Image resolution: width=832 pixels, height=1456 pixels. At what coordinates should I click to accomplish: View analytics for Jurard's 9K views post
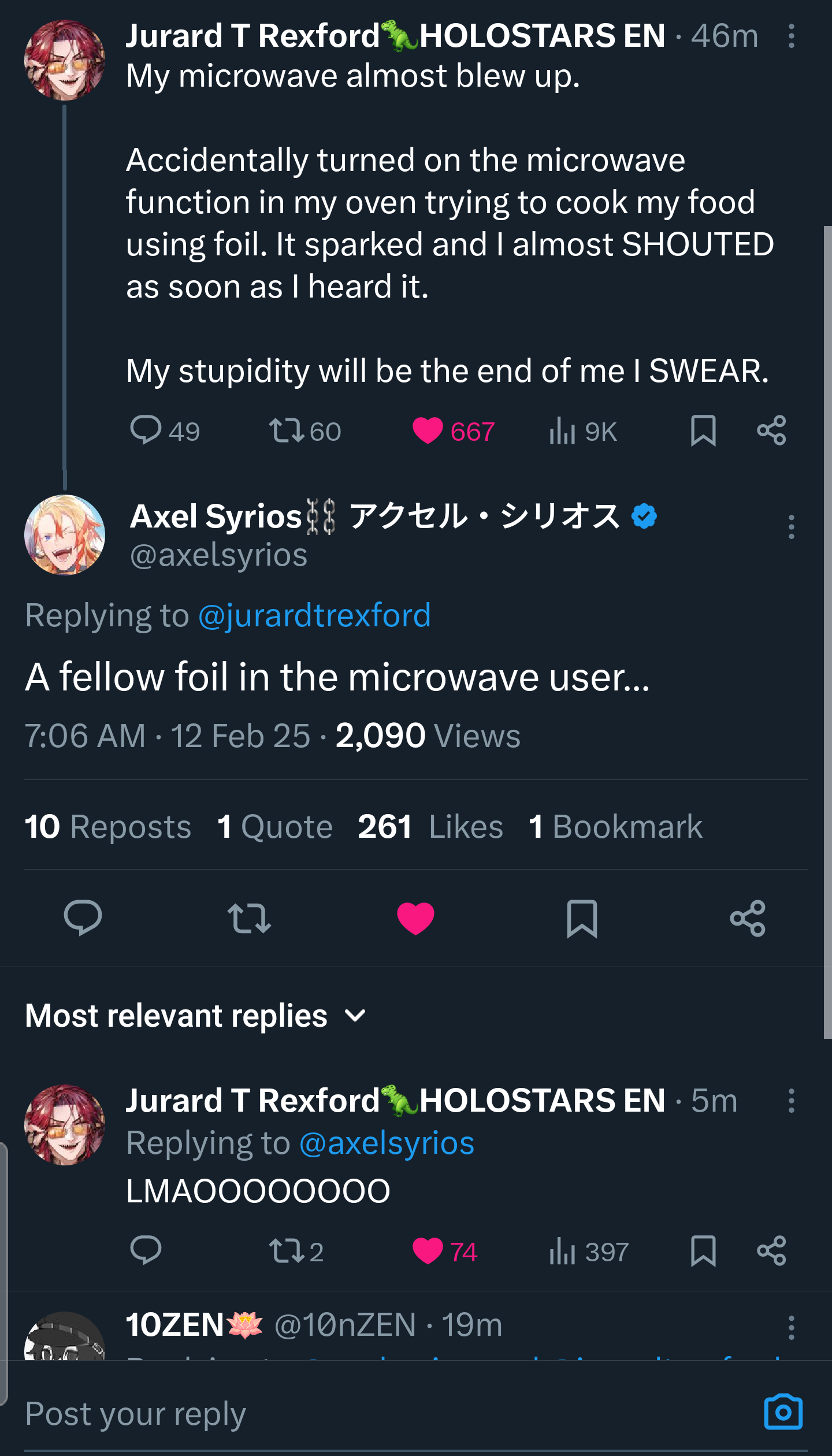(562, 430)
